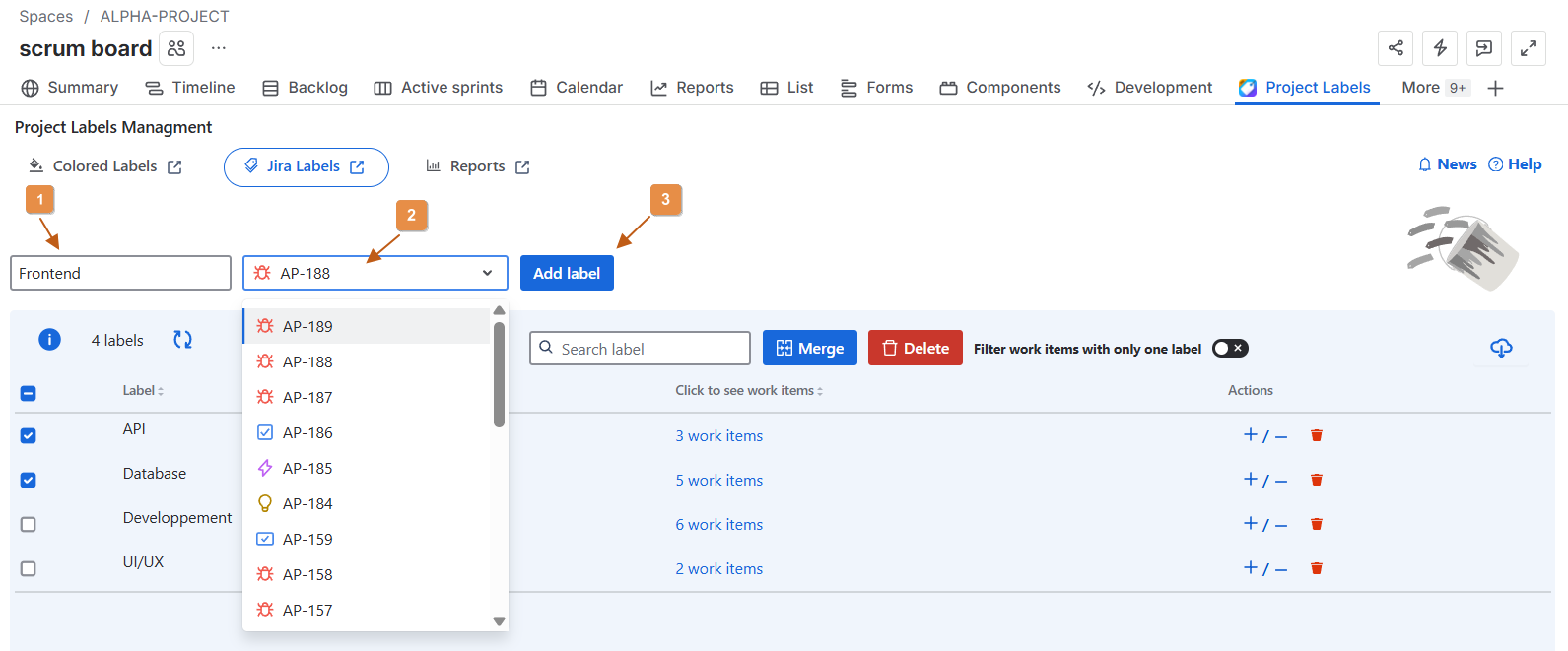Viewport: 1568px width, 651px height.
Task: Click into the Frontend label name field
Action: 120,273
